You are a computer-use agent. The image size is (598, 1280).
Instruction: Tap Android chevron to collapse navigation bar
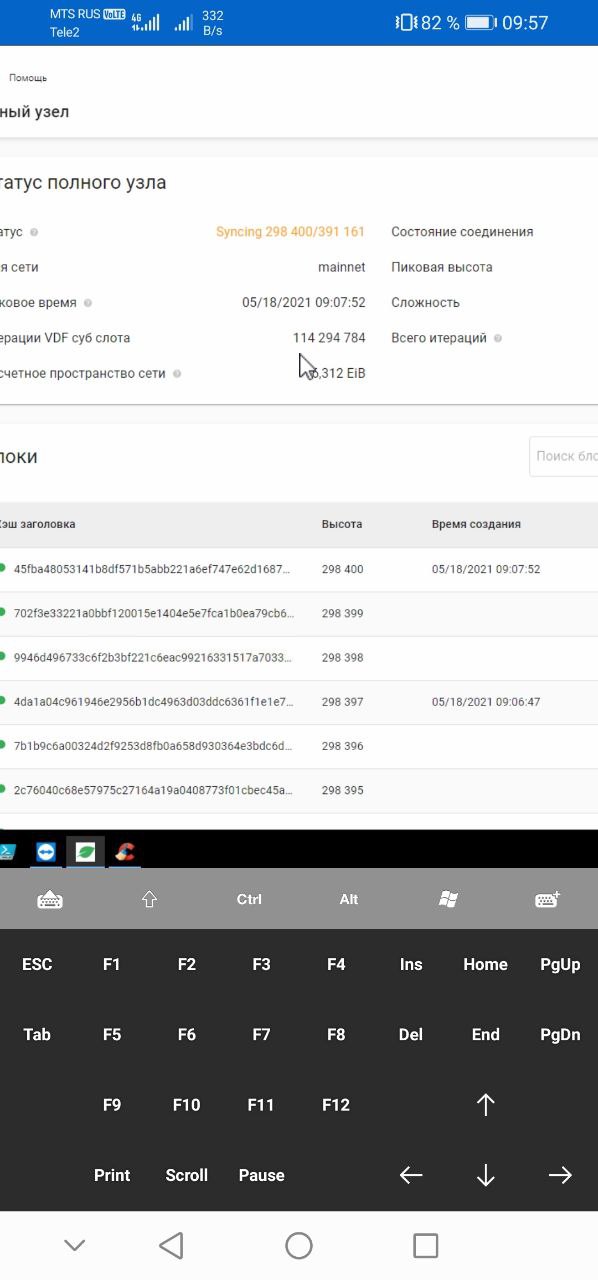[x=74, y=1245]
